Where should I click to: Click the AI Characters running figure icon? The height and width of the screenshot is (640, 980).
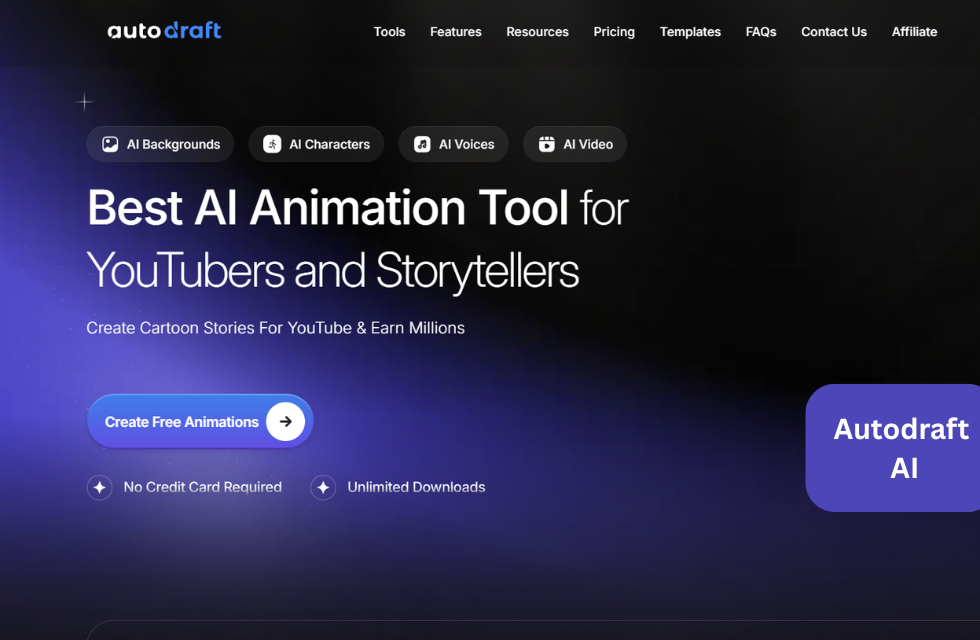point(272,144)
